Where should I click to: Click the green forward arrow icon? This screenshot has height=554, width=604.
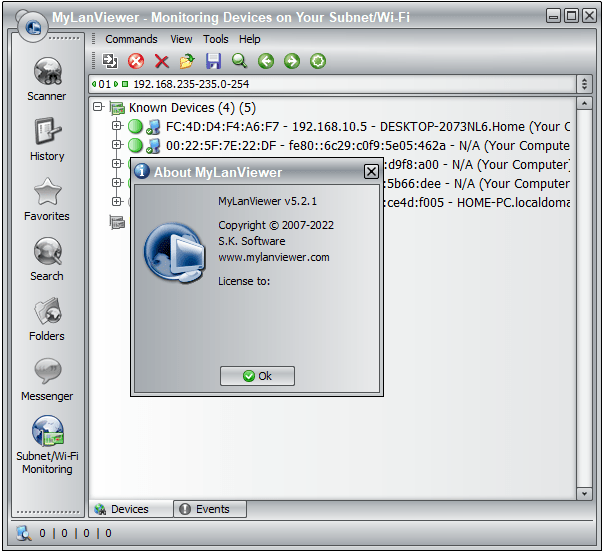292,61
